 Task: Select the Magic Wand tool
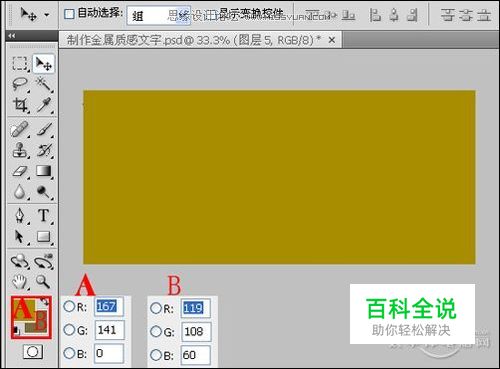44,84
